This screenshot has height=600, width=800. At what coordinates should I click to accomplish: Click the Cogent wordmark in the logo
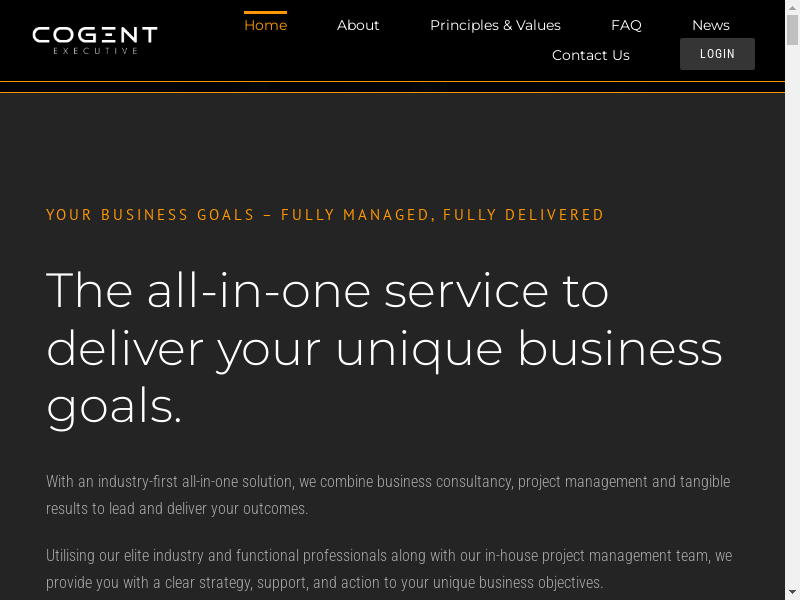coord(95,36)
